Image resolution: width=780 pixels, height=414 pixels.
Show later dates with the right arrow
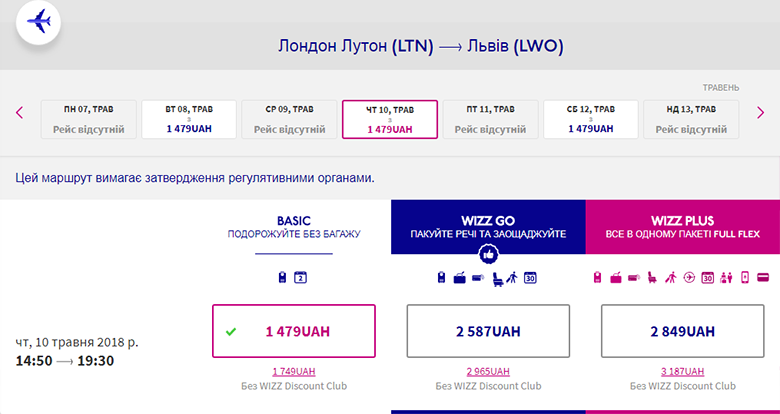pyautogui.click(x=761, y=112)
